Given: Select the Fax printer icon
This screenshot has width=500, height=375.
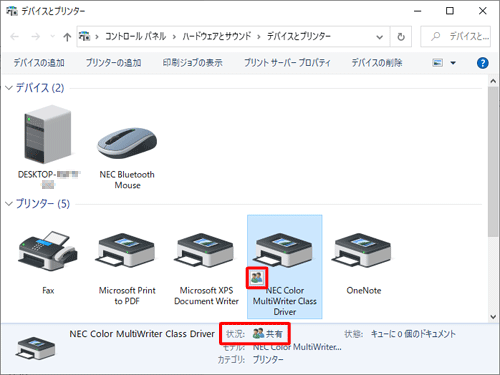Looking at the screenshot, I should coord(48,251).
